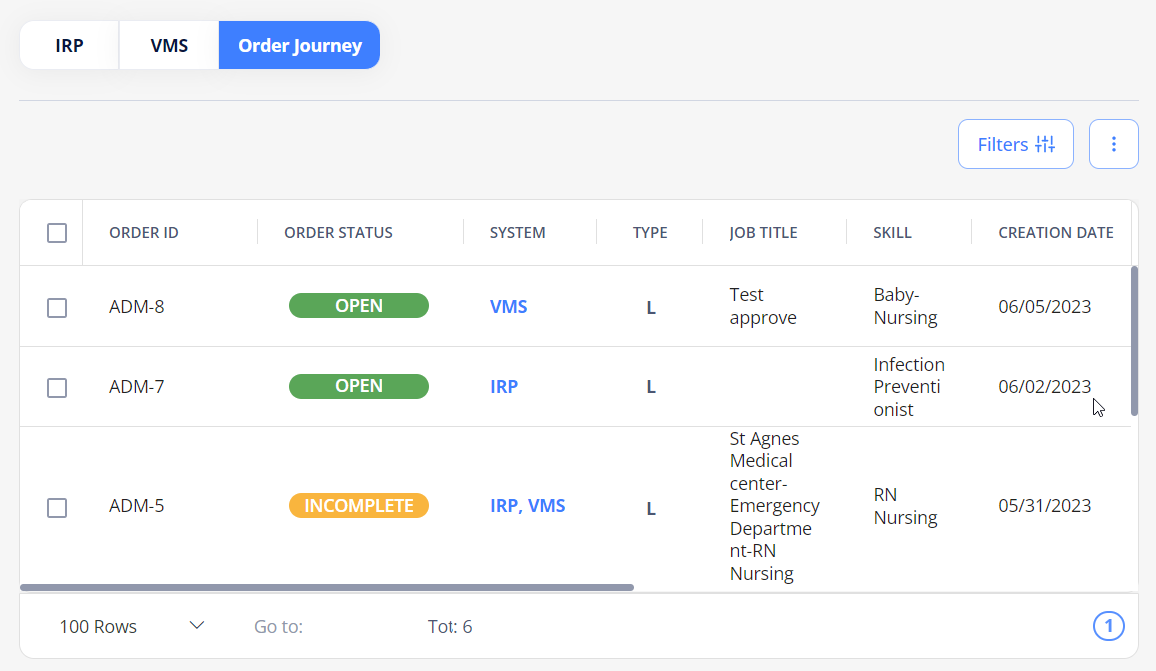Sort by the Order ID column header
This screenshot has width=1156, height=671.
[144, 233]
